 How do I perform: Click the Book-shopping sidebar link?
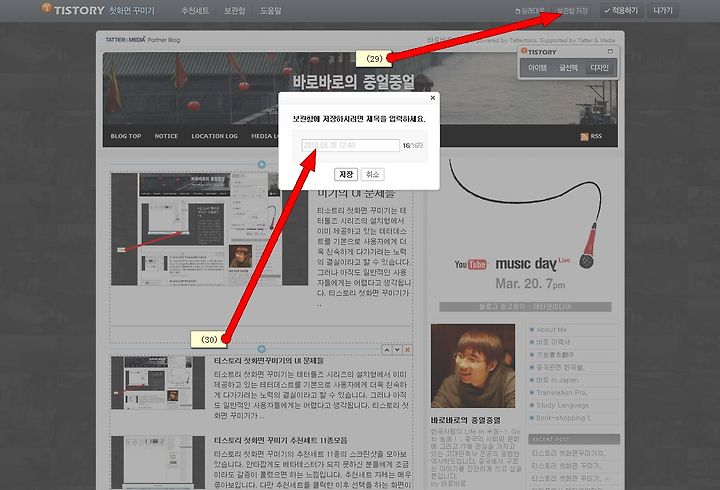(563, 418)
